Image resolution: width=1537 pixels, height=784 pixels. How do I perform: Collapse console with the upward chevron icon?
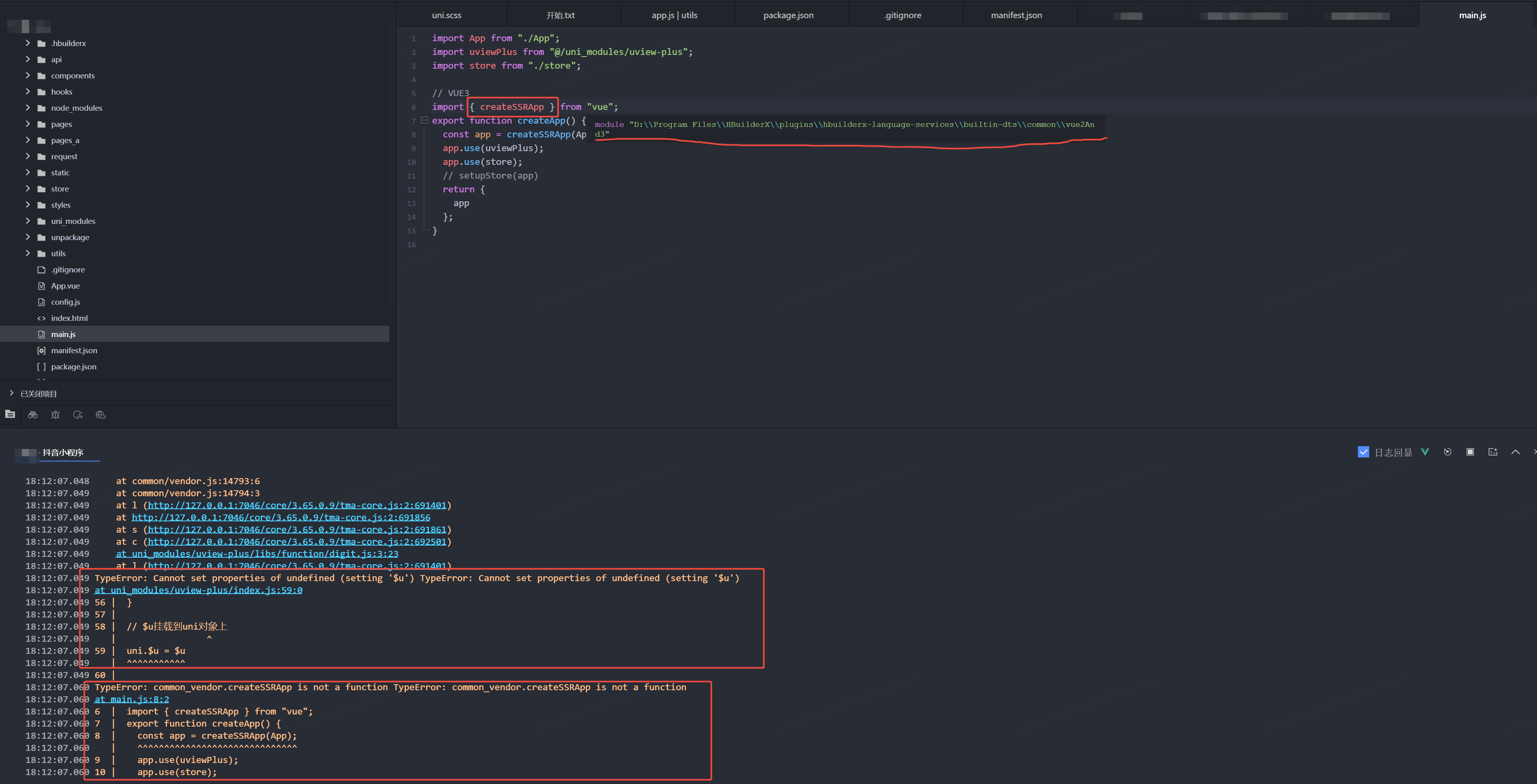[x=1516, y=452]
